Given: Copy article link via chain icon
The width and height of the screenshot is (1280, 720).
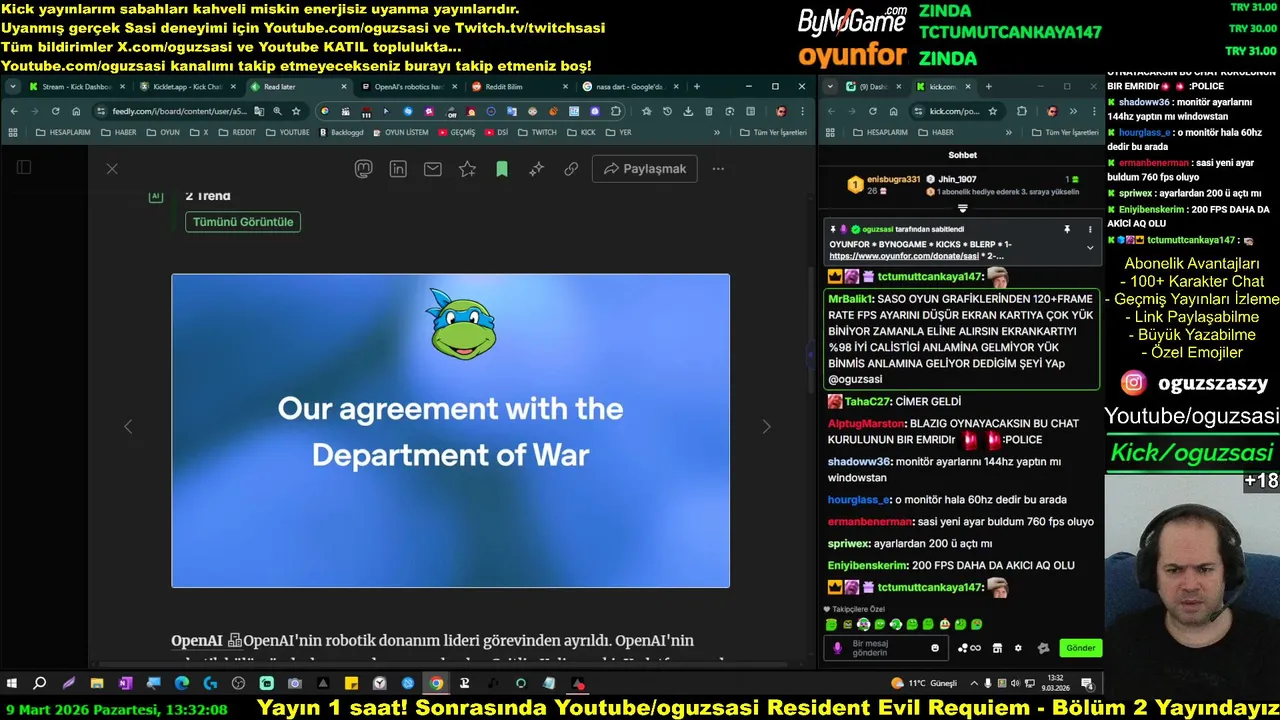Looking at the screenshot, I should point(571,169).
